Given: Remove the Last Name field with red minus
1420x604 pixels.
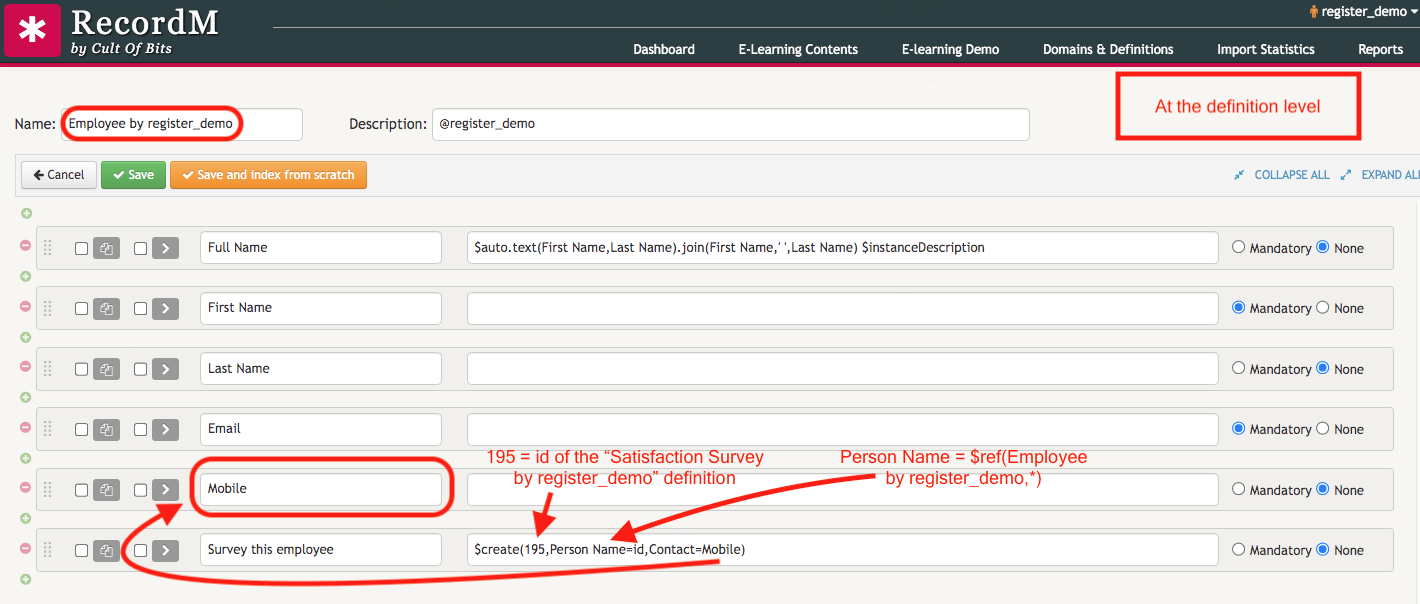Looking at the screenshot, I should tap(26, 366).
